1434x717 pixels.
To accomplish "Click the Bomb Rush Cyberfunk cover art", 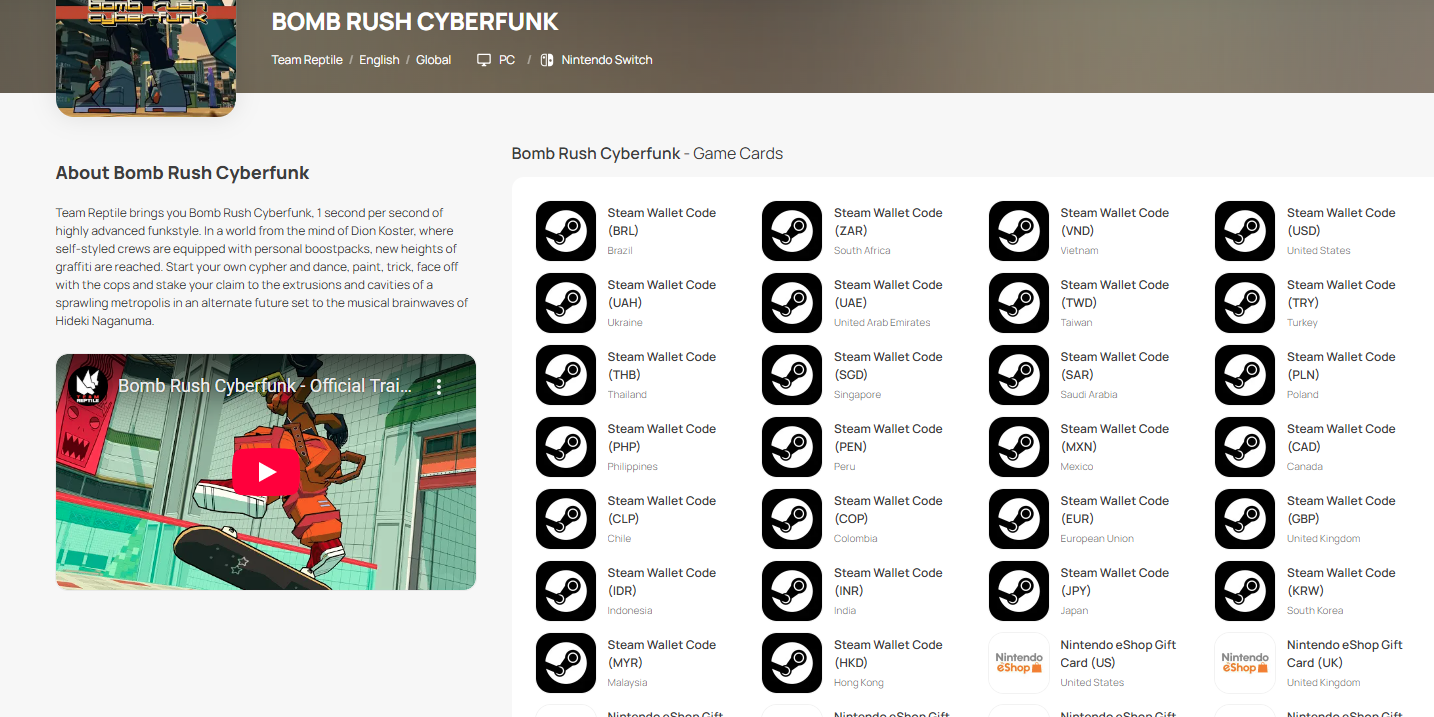I will click(146, 55).
